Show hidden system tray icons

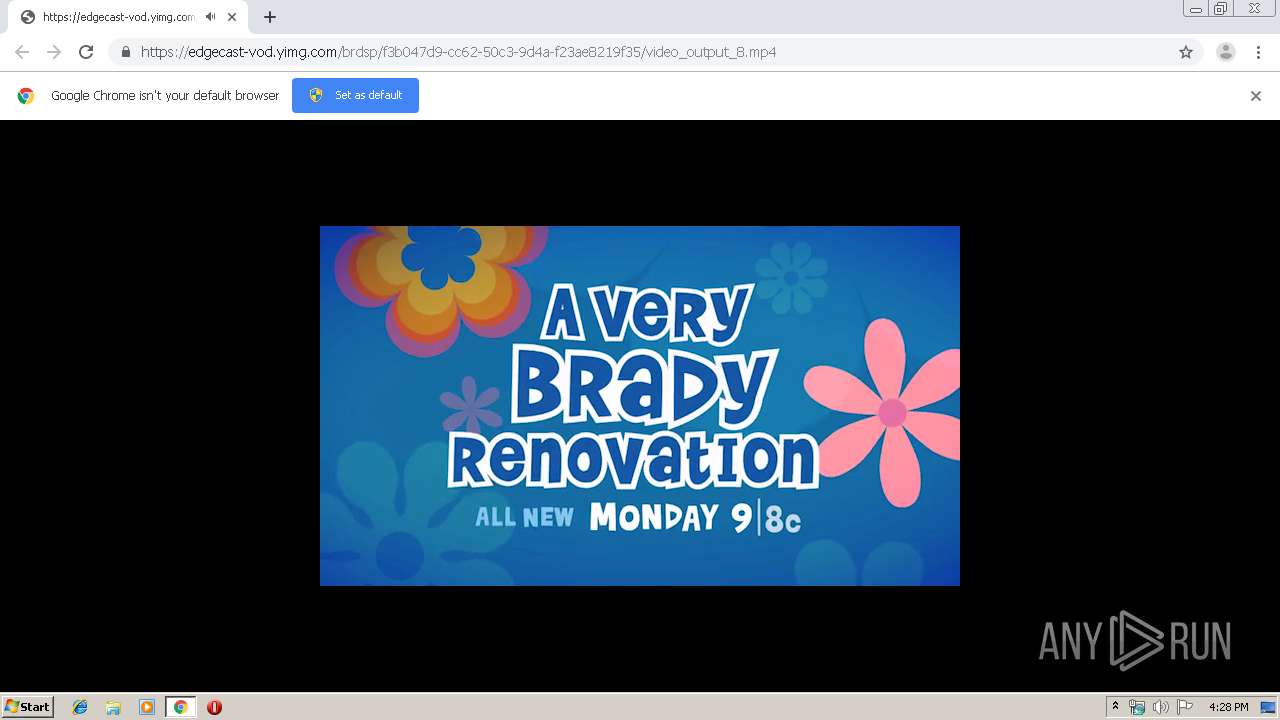tap(1115, 707)
